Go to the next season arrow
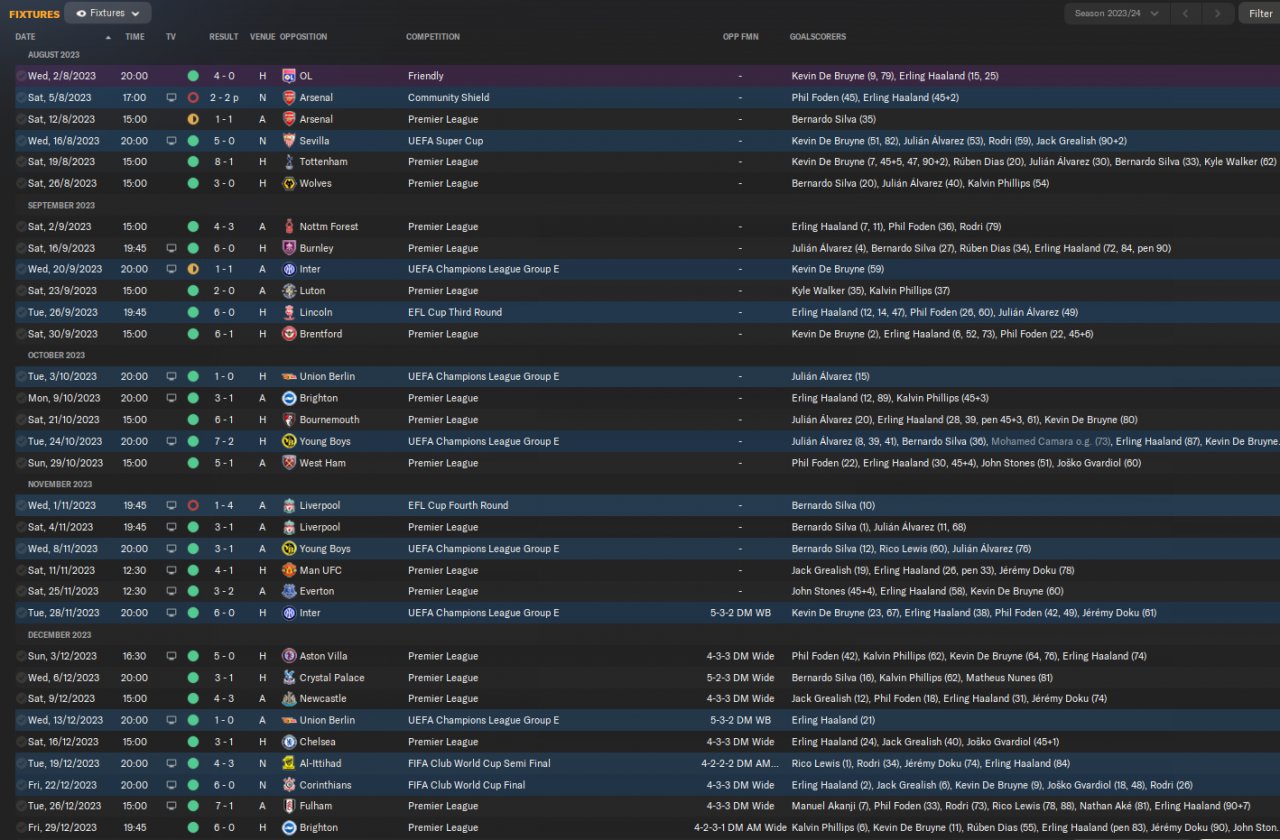The width and height of the screenshot is (1280, 840). pos(1217,13)
